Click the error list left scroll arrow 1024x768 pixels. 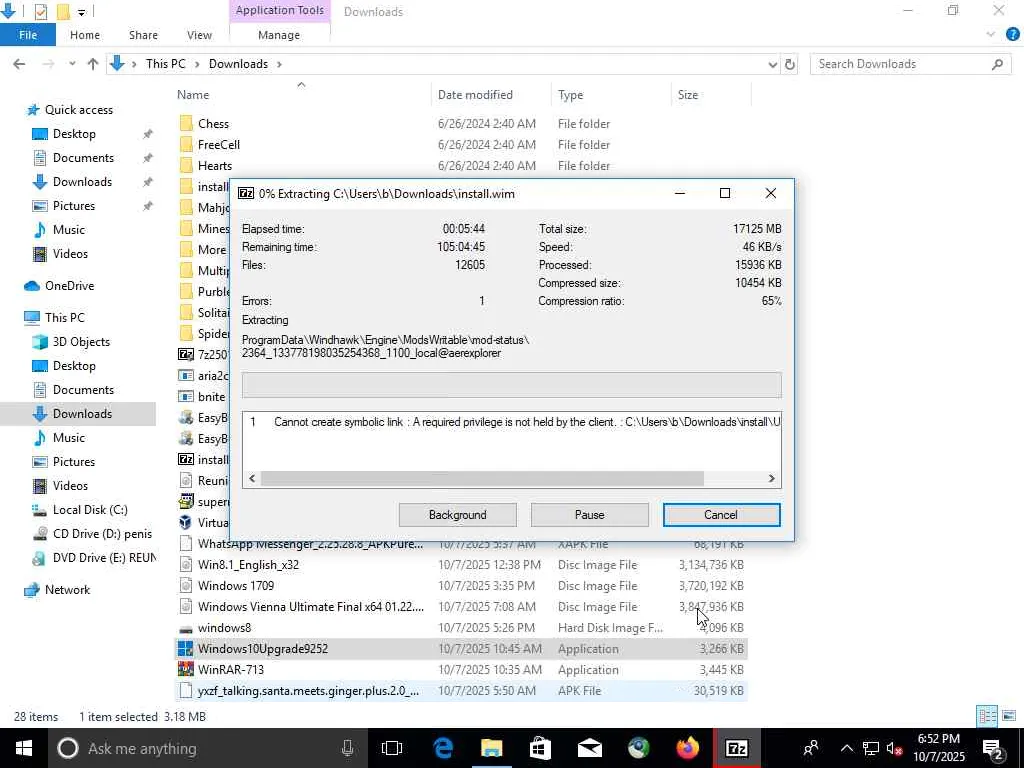(x=252, y=479)
